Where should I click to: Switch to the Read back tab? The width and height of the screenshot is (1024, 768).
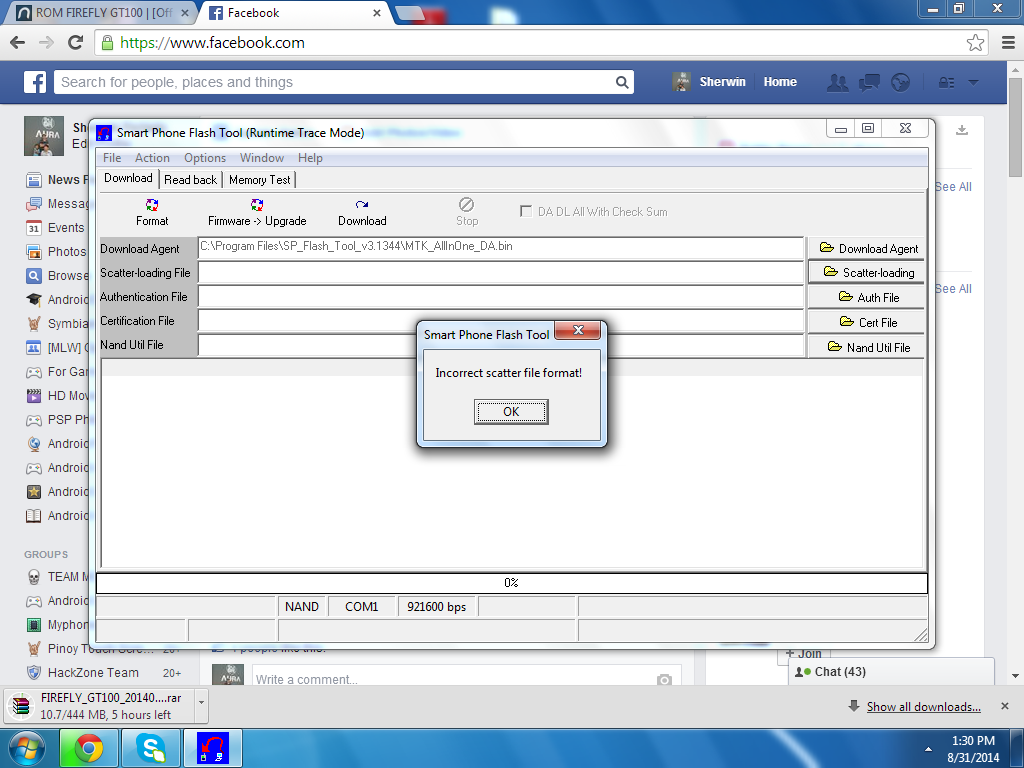[x=190, y=180]
